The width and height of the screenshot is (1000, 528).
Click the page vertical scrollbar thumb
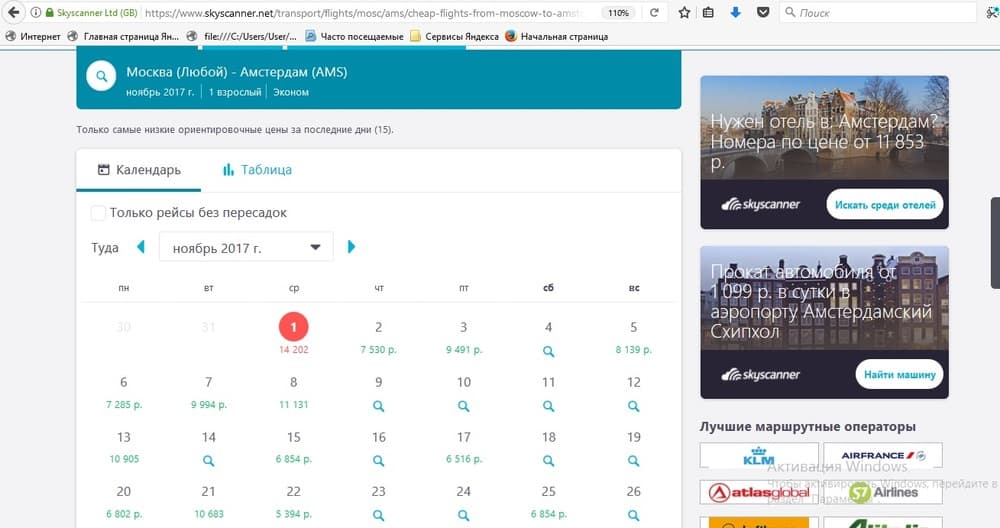pyautogui.click(x=995, y=242)
